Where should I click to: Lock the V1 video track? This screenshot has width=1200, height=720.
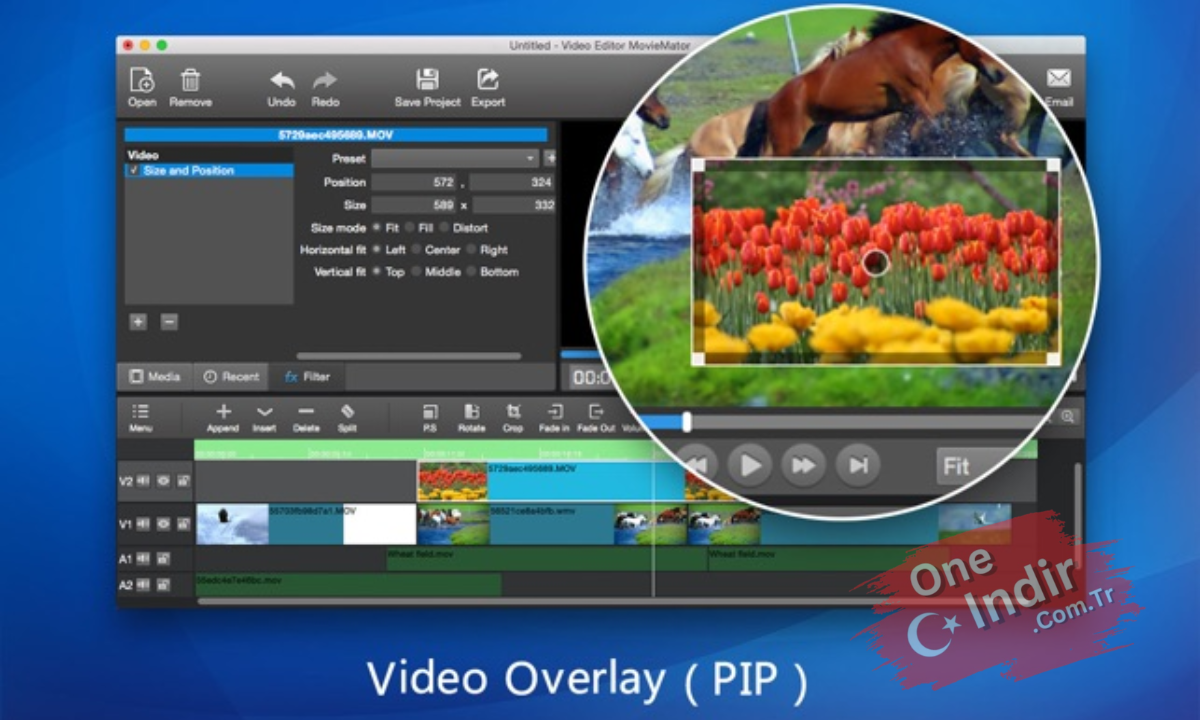[x=183, y=523]
